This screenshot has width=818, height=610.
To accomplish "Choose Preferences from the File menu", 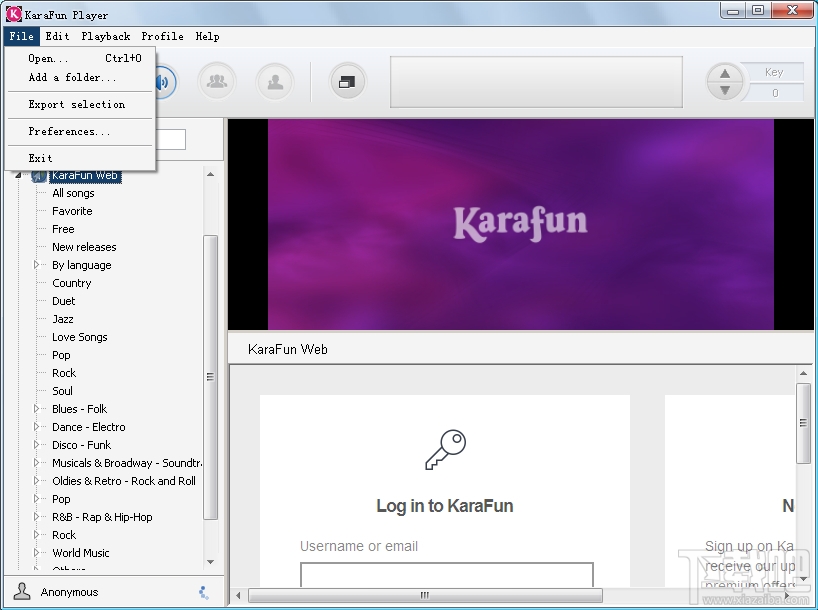I will point(67,131).
